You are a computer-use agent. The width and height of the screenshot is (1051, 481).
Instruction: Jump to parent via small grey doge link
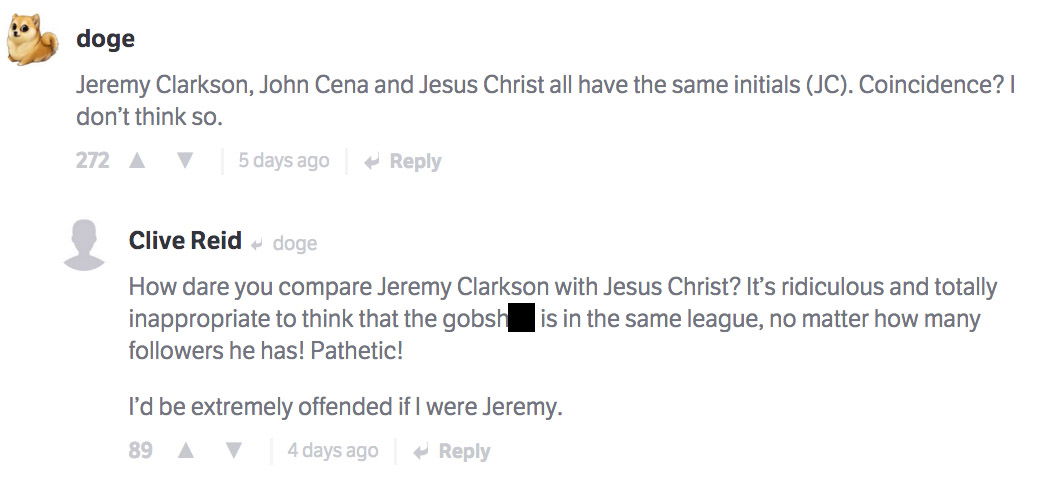(294, 243)
